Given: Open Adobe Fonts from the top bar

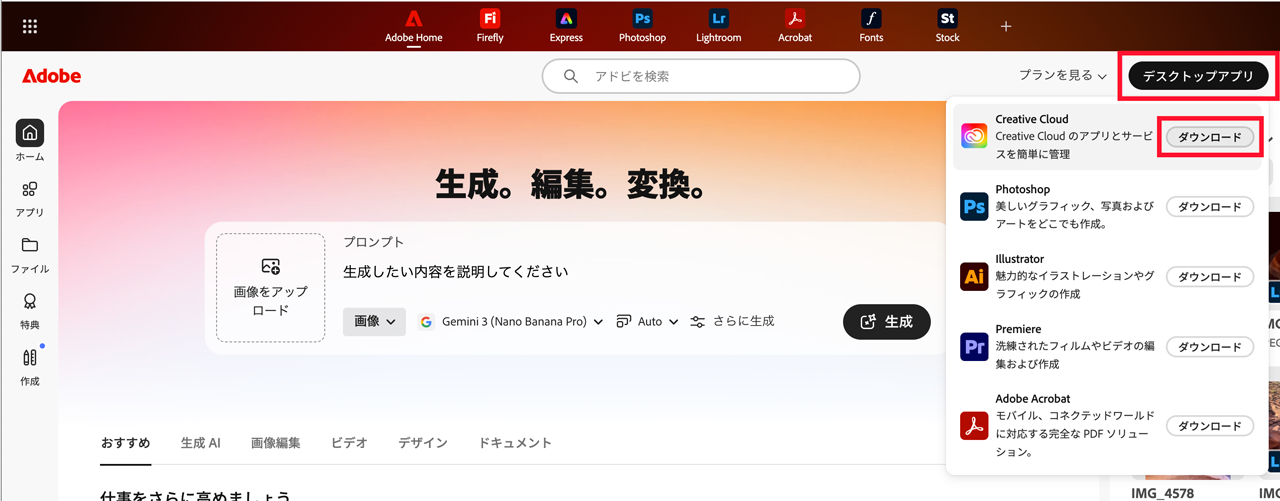Looking at the screenshot, I should pos(871,27).
